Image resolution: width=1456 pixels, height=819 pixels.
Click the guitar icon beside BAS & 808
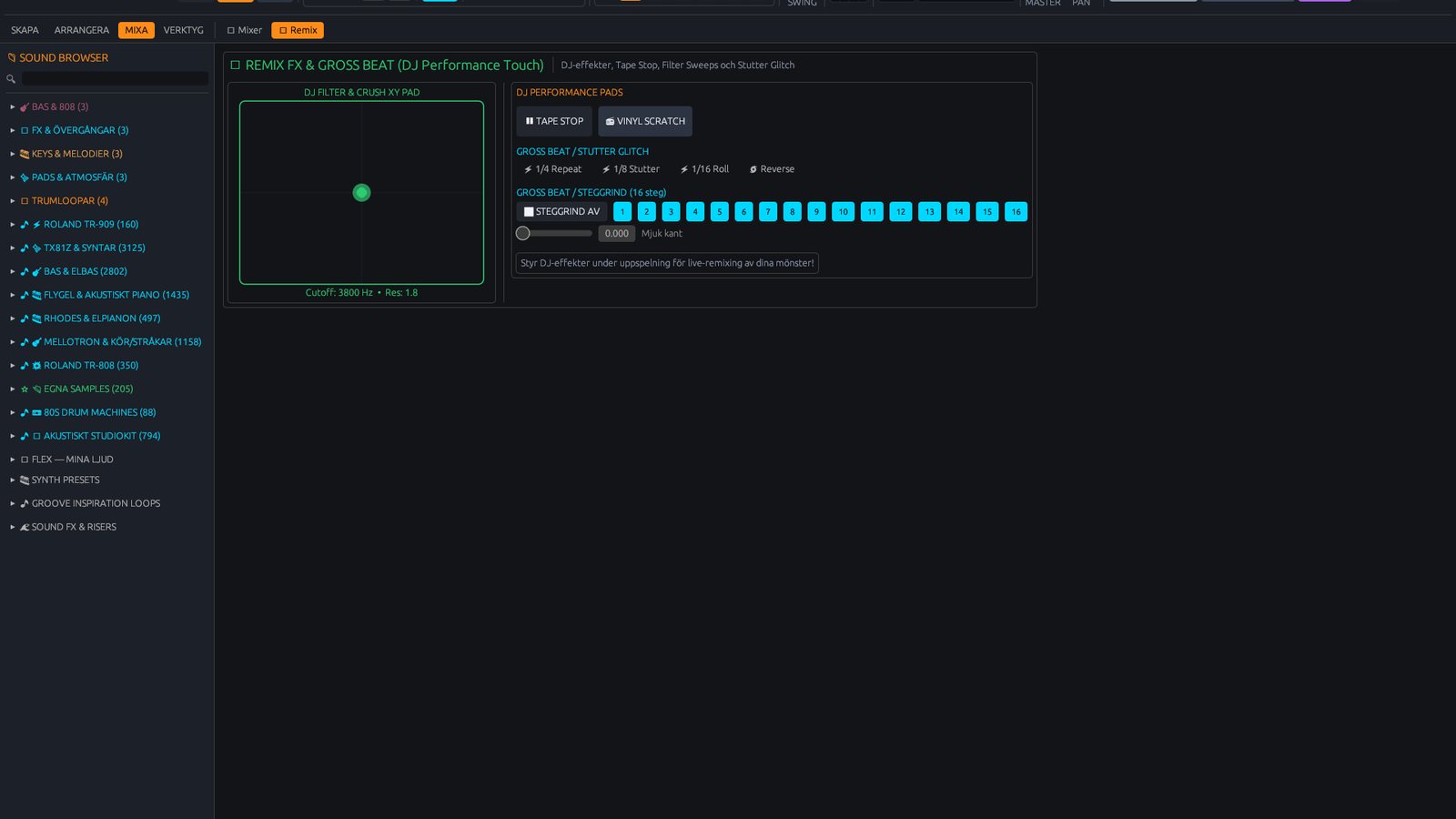pos(25,107)
